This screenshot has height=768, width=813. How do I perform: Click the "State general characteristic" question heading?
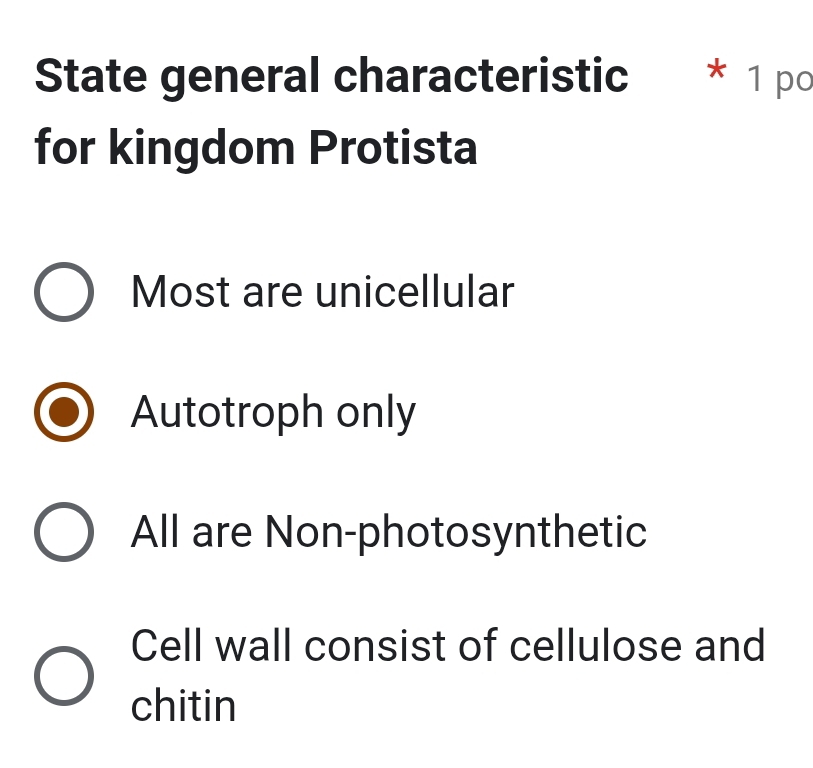pyautogui.click(x=332, y=76)
